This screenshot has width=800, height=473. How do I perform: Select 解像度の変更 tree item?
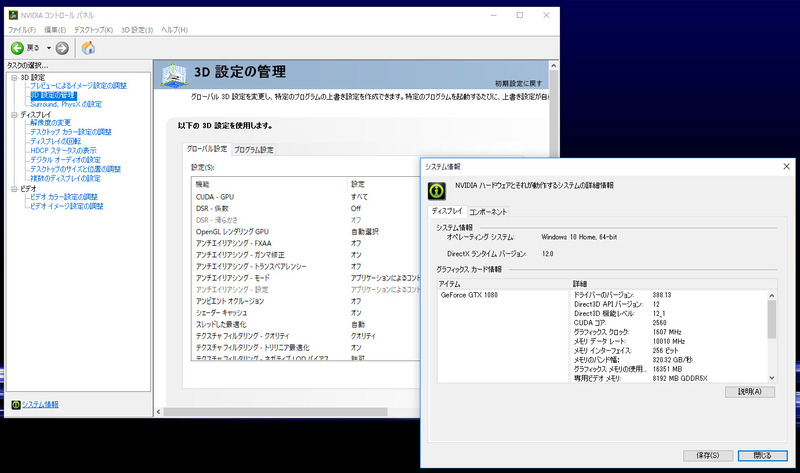click(x=51, y=122)
